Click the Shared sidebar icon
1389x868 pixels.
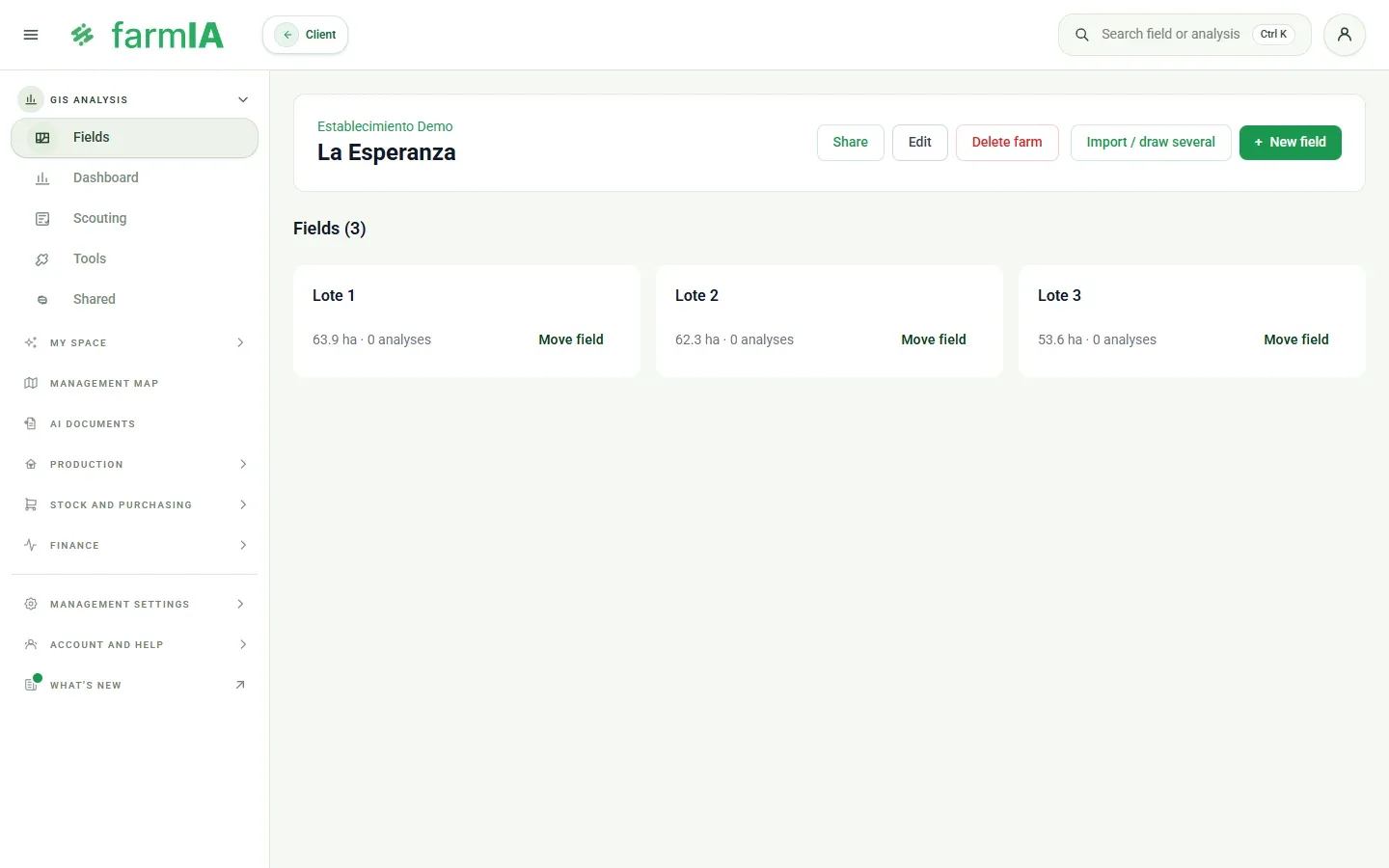[42, 300]
